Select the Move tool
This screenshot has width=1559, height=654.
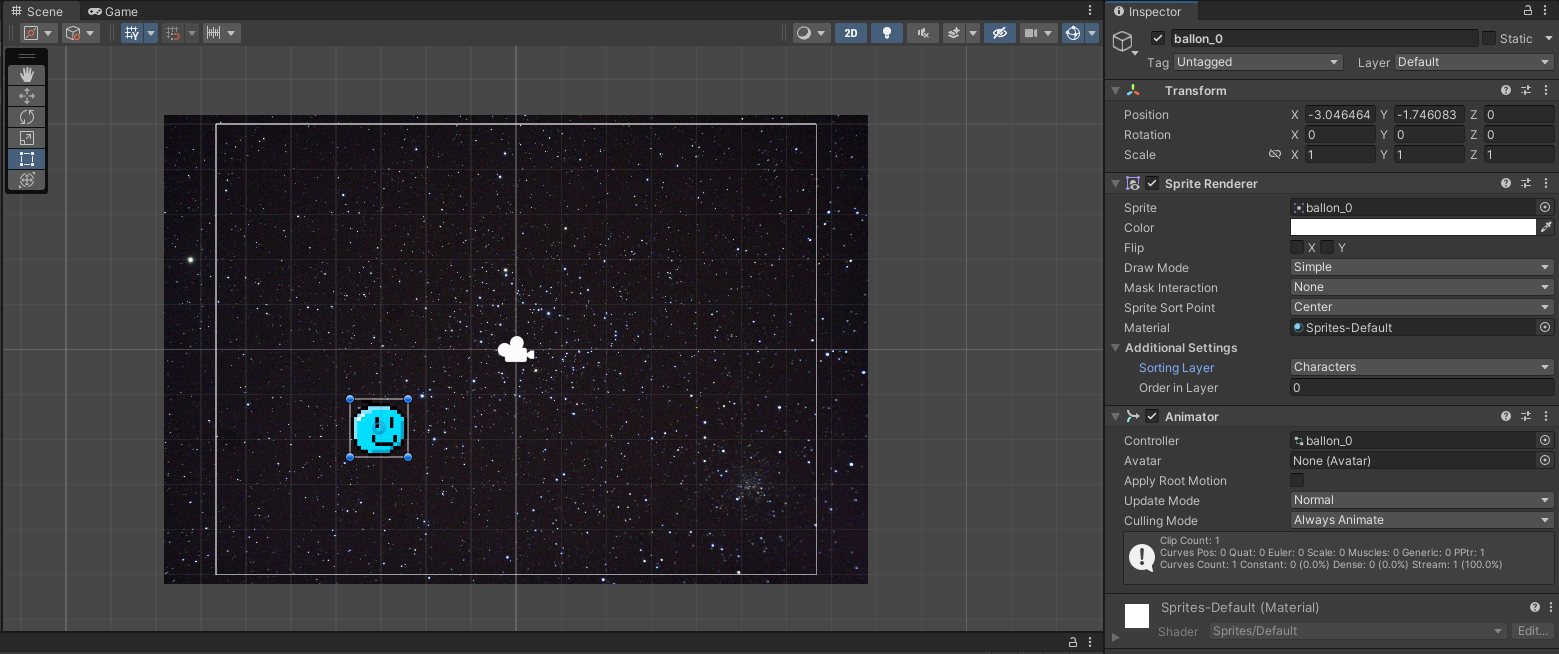coord(27,96)
